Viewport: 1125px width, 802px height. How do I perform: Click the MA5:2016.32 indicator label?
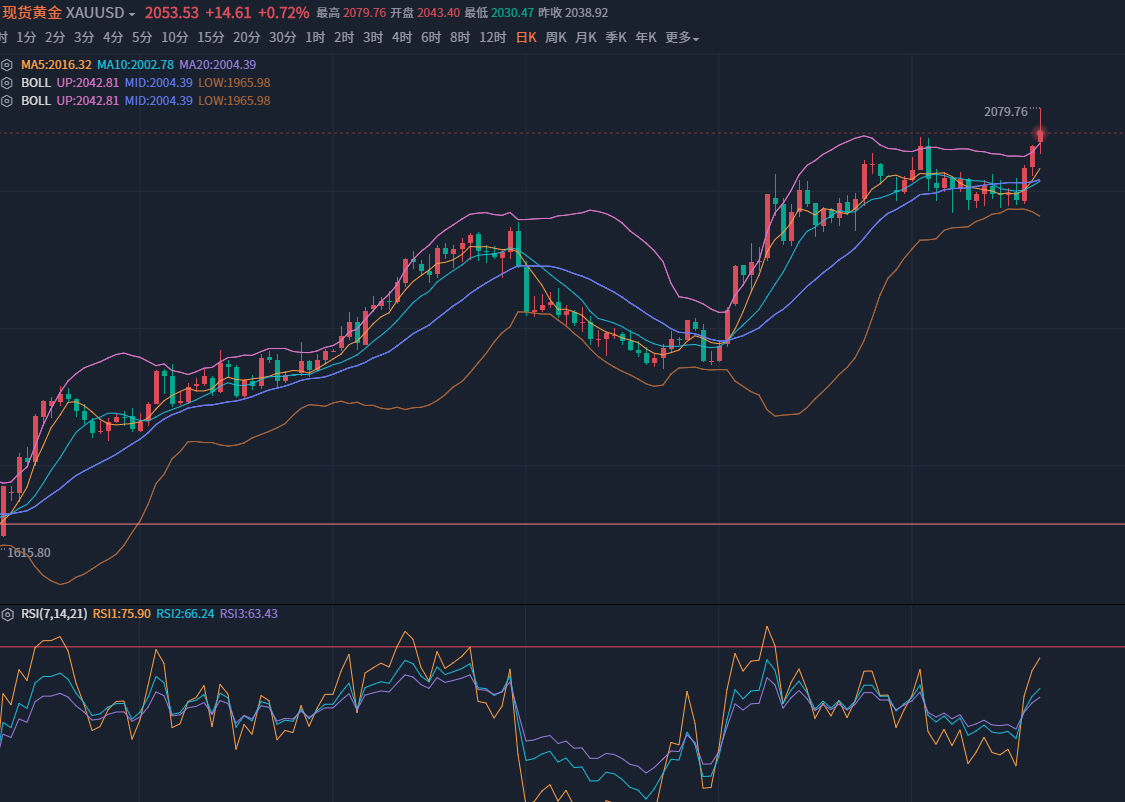pyautogui.click(x=56, y=65)
